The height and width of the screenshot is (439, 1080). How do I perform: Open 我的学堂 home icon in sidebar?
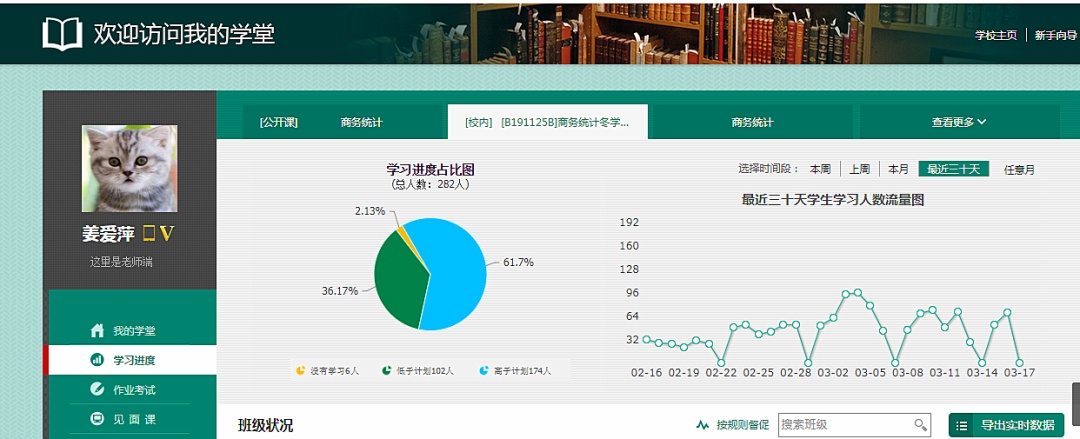[97, 330]
